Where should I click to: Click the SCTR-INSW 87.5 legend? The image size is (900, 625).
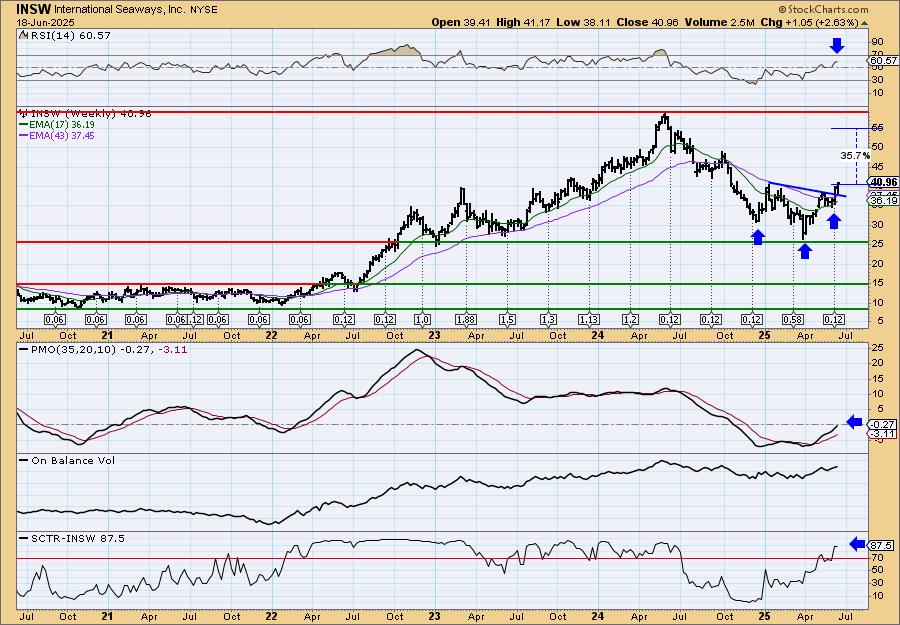72,538
